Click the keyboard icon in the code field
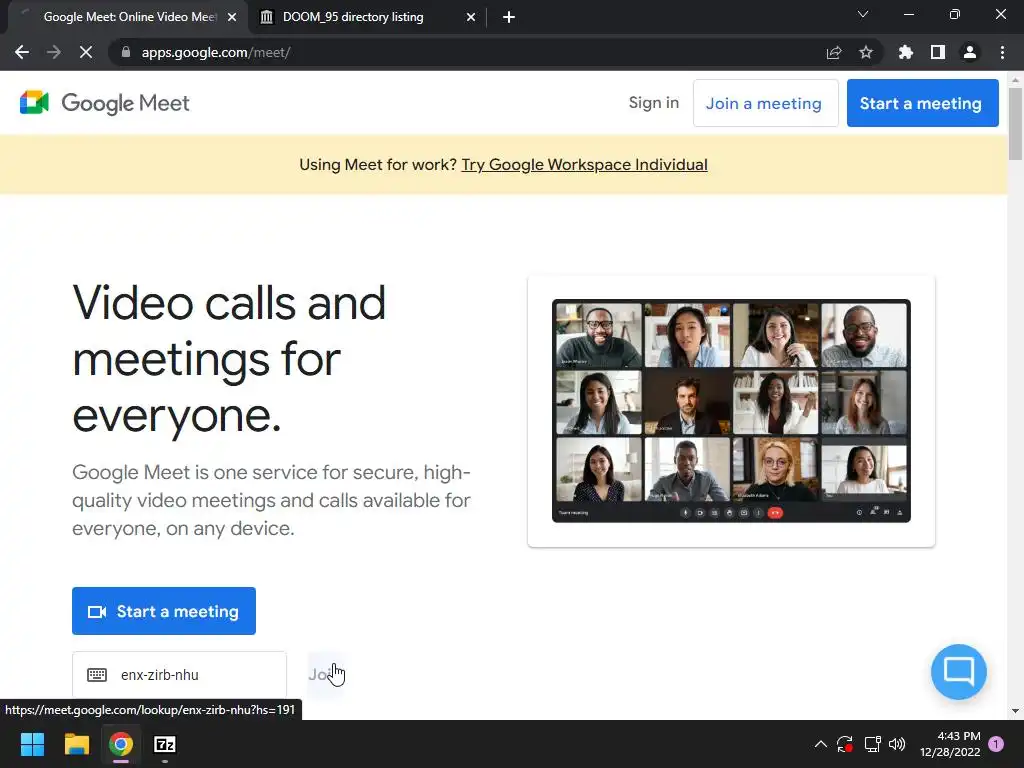This screenshot has height=768, width=1024. (x=97, y=675)
